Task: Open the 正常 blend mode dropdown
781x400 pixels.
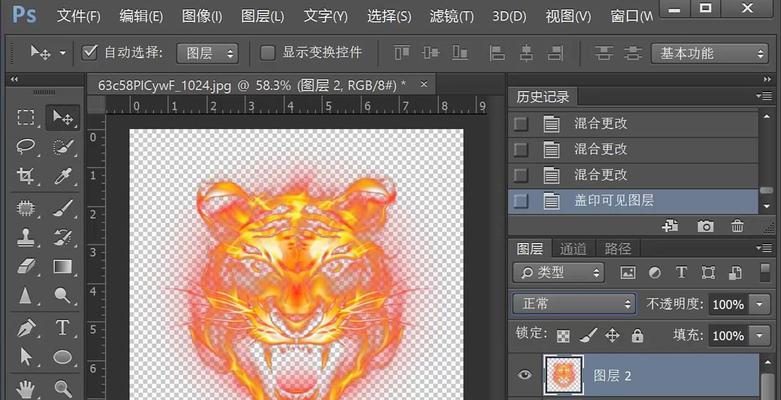Action: [574, 303]
